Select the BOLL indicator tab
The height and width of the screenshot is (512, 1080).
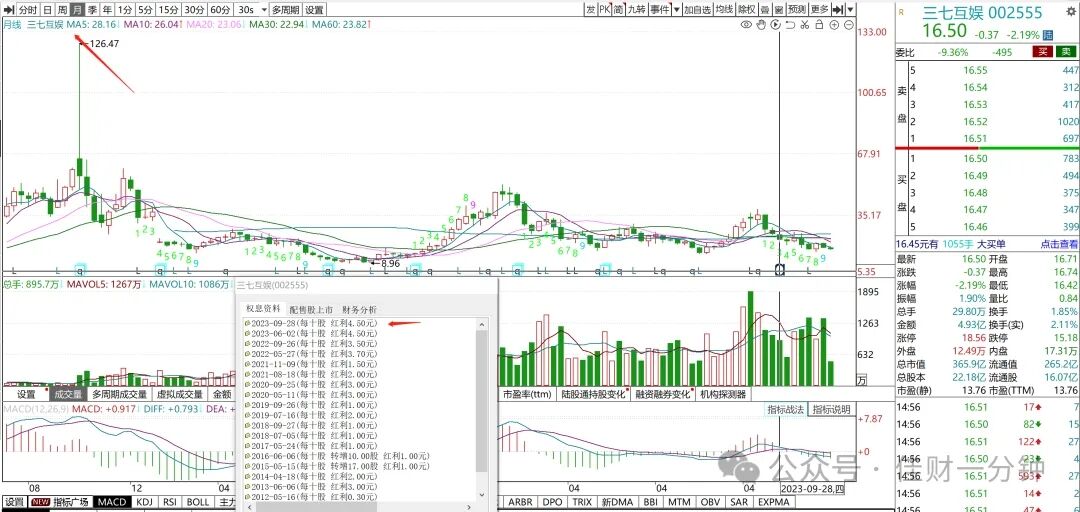pos(198,502)
